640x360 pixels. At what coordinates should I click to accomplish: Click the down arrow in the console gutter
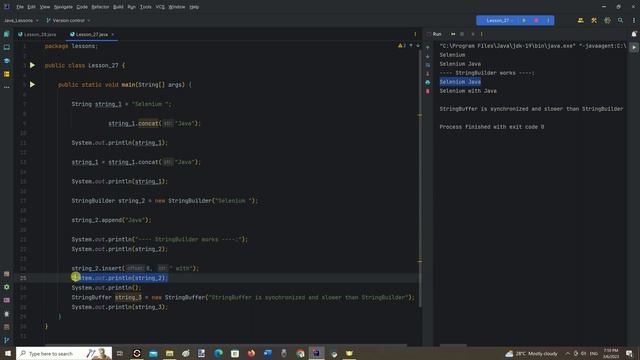428,56
